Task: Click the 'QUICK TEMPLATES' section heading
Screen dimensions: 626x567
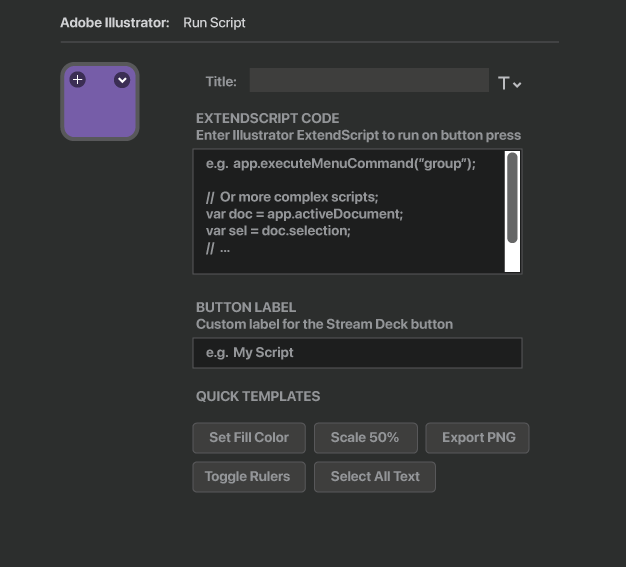Action: 258,396
